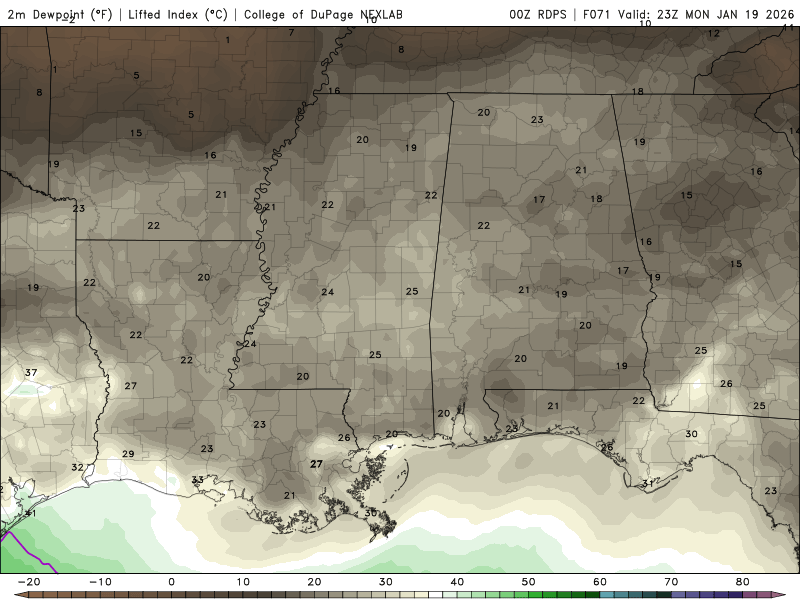Select the "College of DuPage NEXLAB" header text

click(323, 14)
